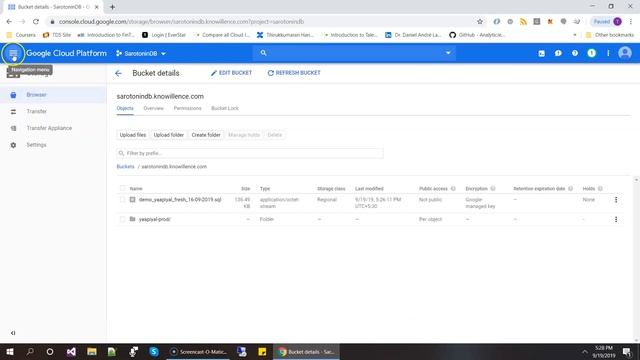Click the Chrome back button
640x360 pixels.
point(9,21)
